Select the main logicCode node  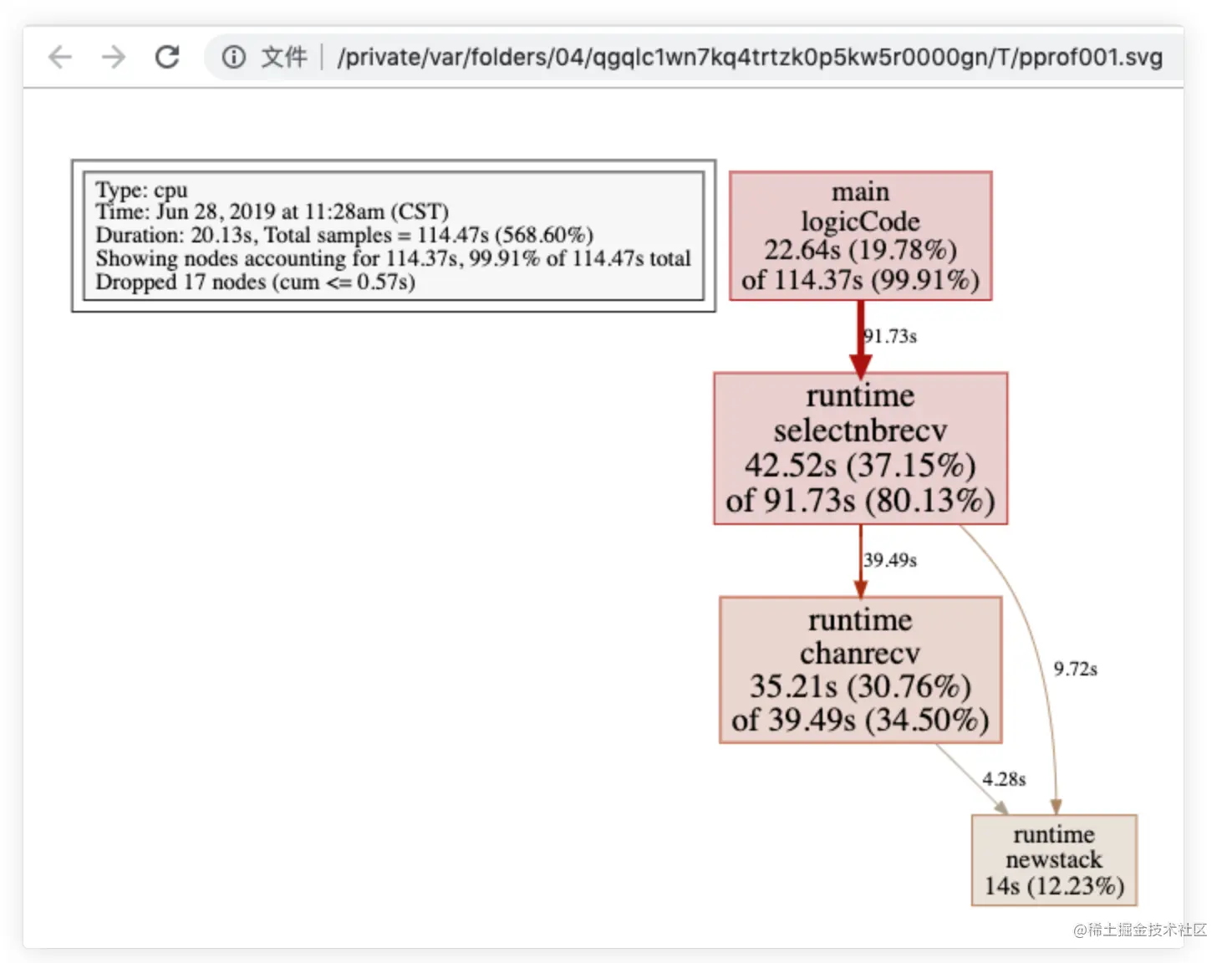pos(861,235)
